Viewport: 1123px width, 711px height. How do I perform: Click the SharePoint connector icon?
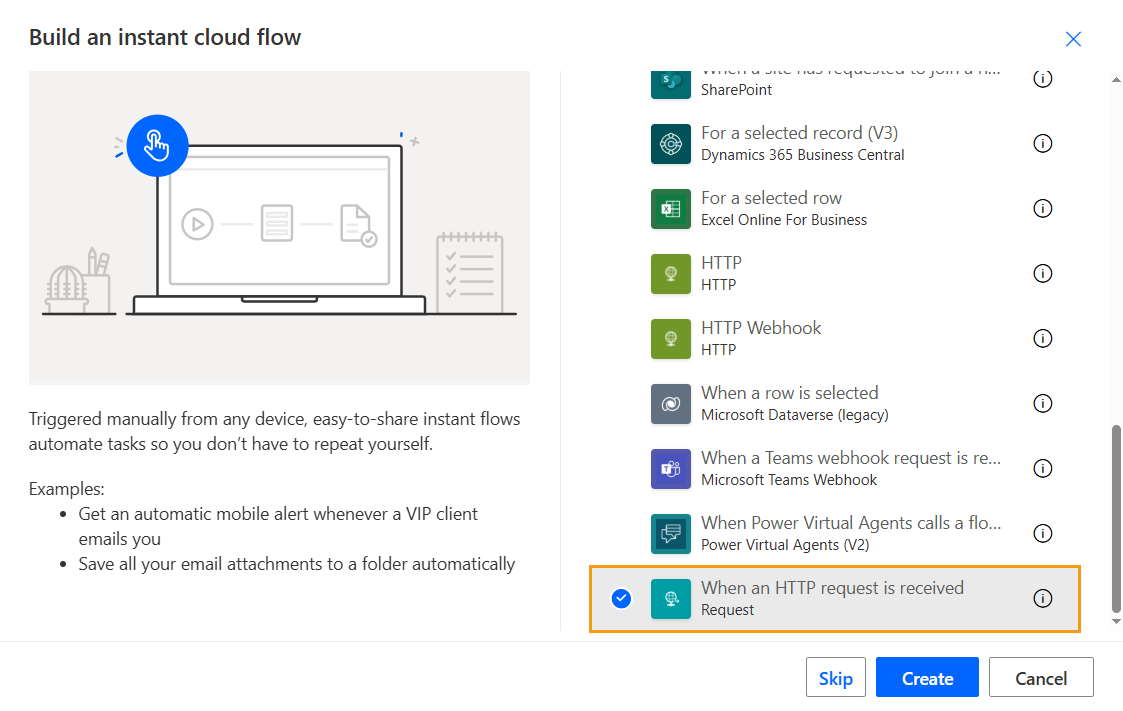(670, 80)
